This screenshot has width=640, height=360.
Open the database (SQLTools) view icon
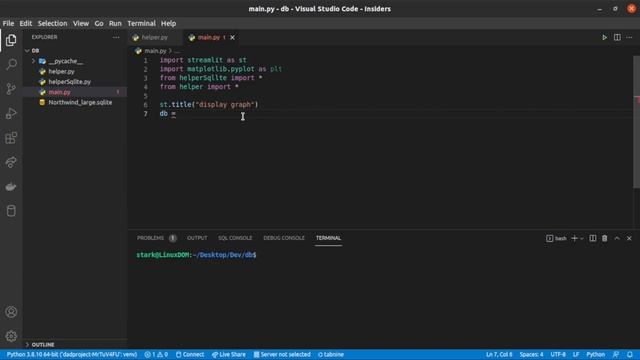click(x=11, y=211)
